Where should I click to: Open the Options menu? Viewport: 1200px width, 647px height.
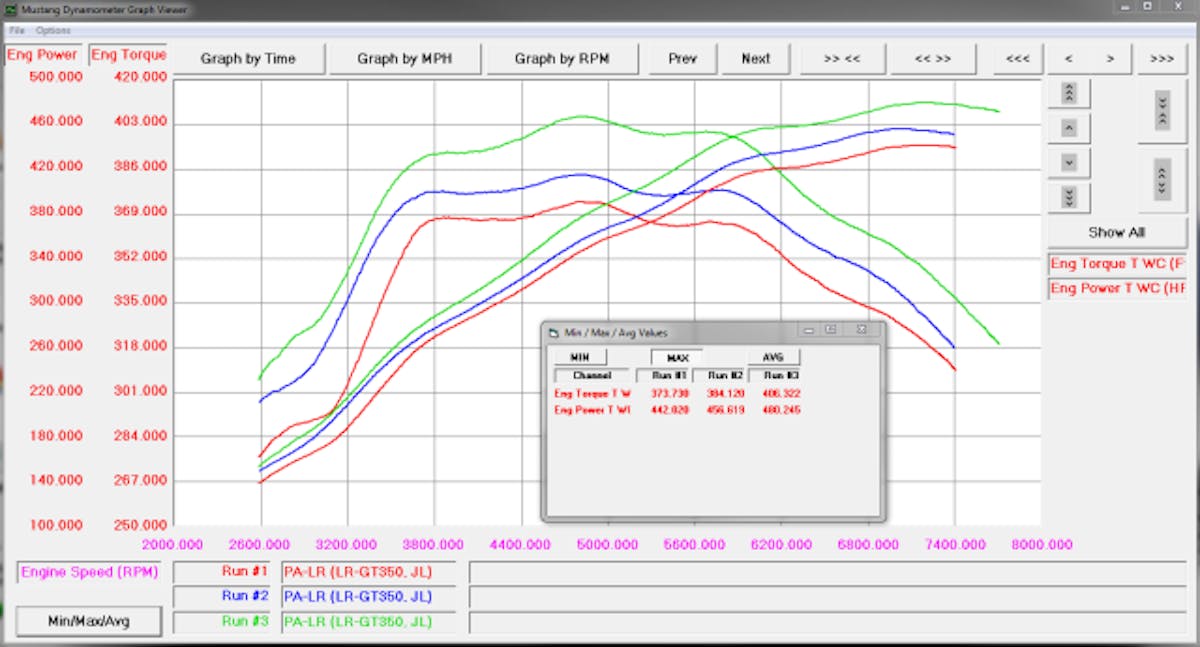53,31
